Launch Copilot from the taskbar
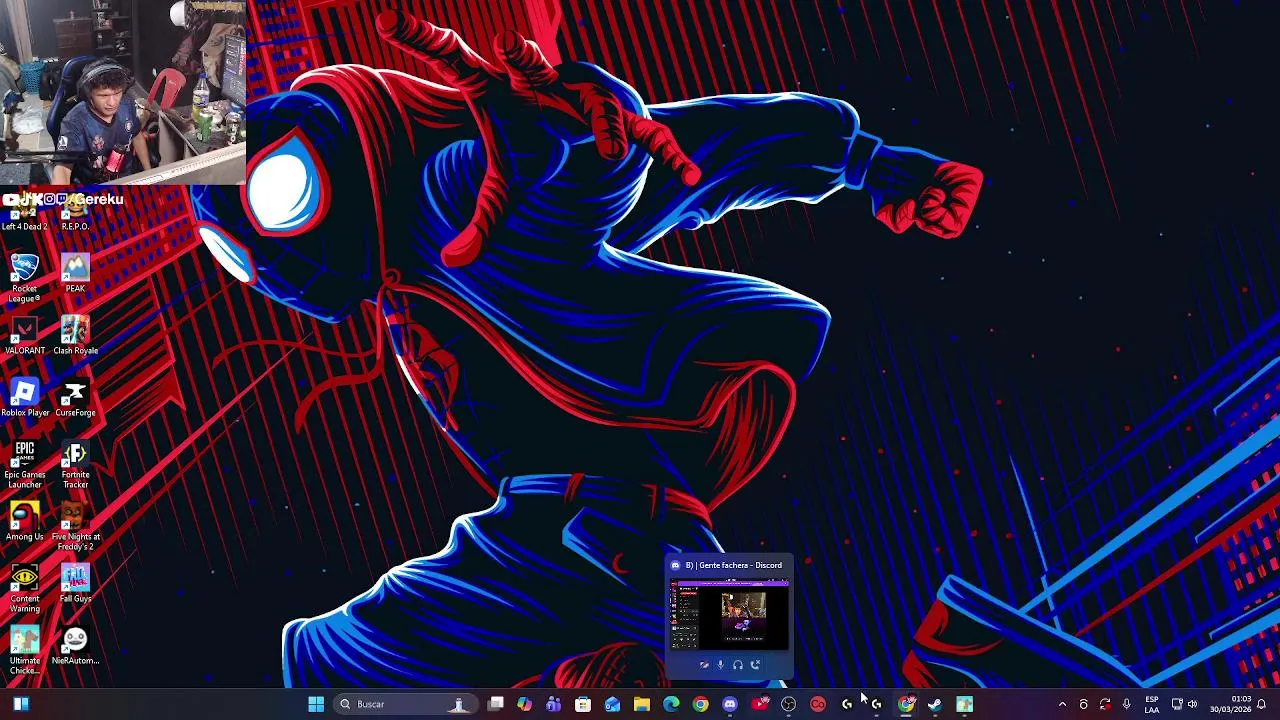The height and width of the screenshot is (720, 1280). tap(524, 704)
